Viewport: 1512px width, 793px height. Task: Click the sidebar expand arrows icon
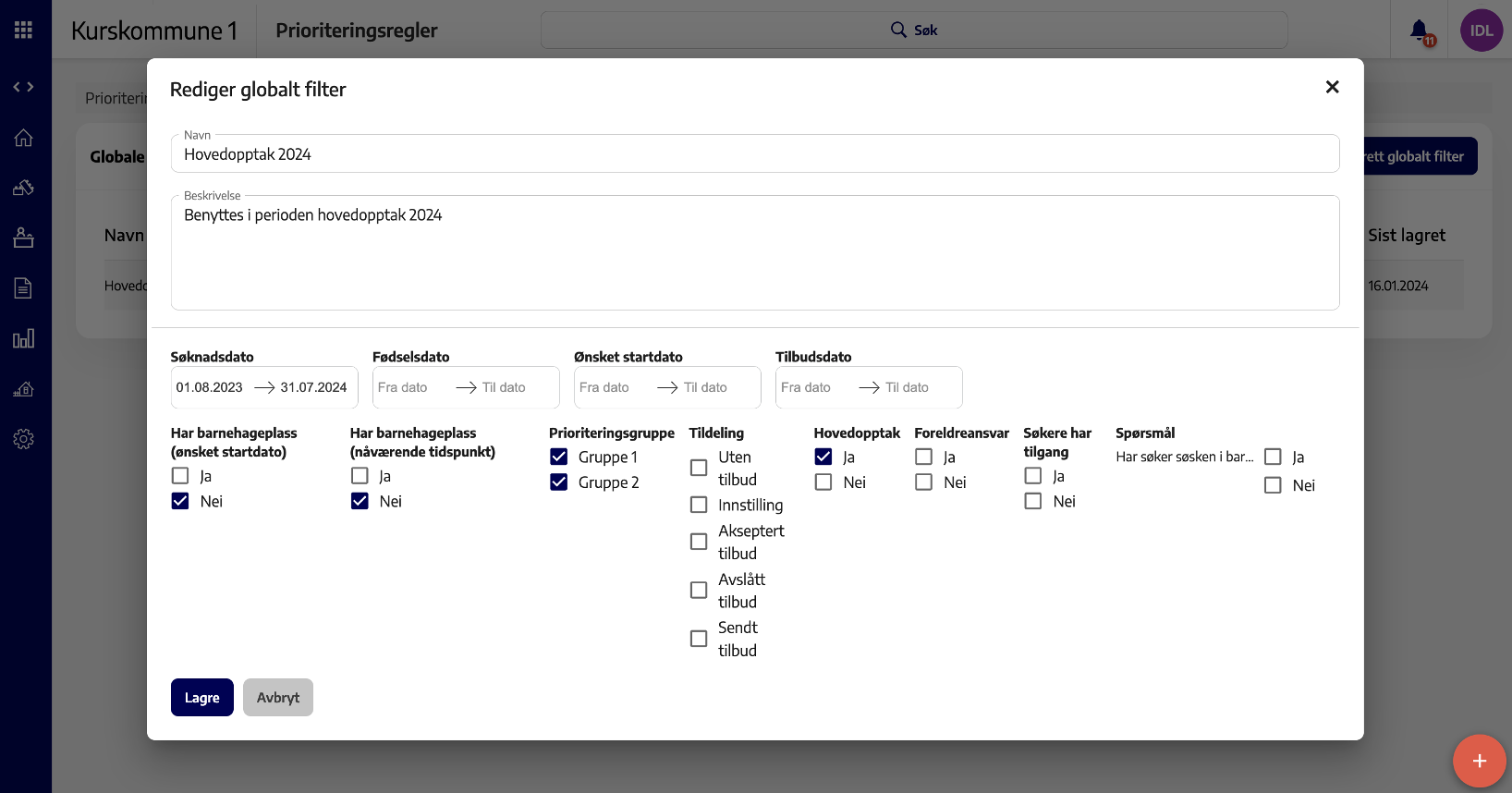tap(24, 87)
